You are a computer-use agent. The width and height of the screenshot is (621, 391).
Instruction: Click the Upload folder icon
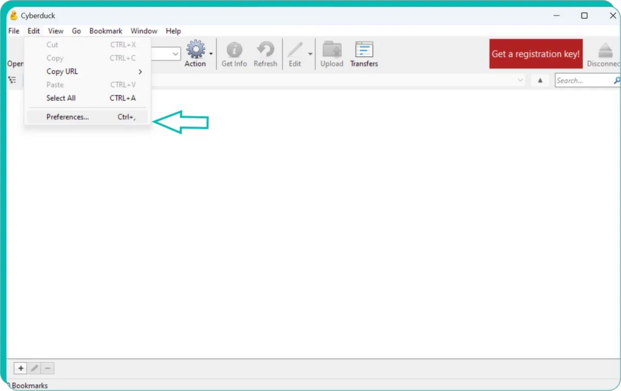click(x=332, y=50)
